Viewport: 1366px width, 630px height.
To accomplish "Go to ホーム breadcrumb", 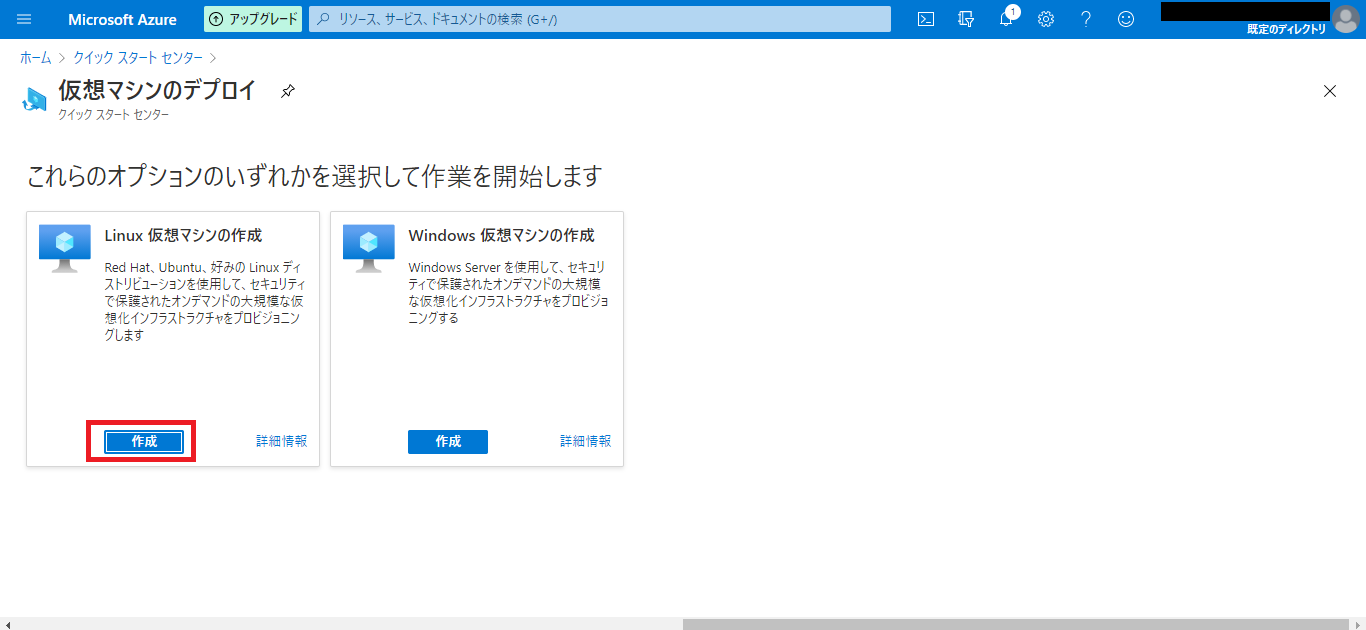I will coord(35,58).
